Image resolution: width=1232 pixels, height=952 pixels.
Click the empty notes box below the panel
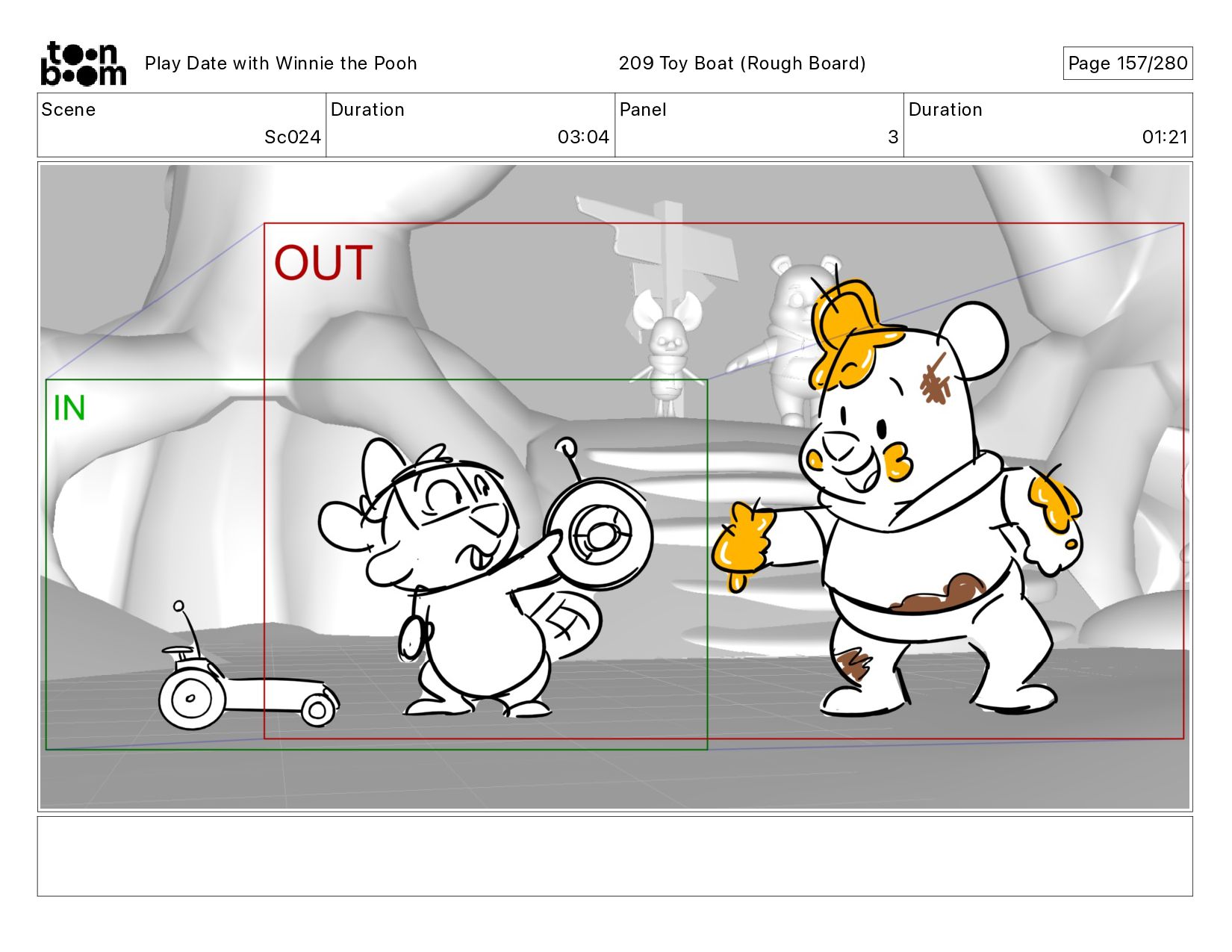(615, 856)
